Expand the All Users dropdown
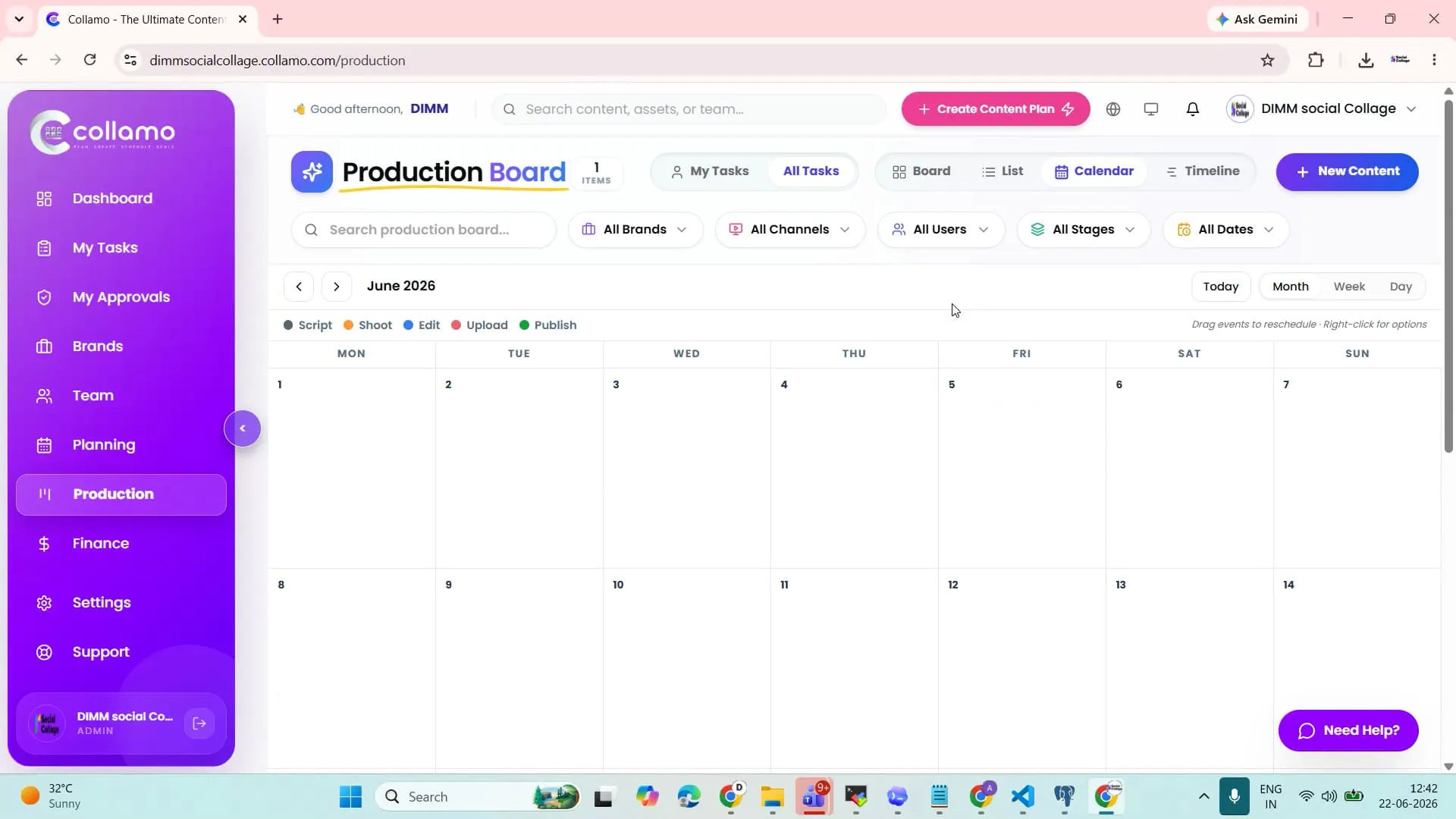The width and height of the screenshot is (1456, 819). (940, 230)
